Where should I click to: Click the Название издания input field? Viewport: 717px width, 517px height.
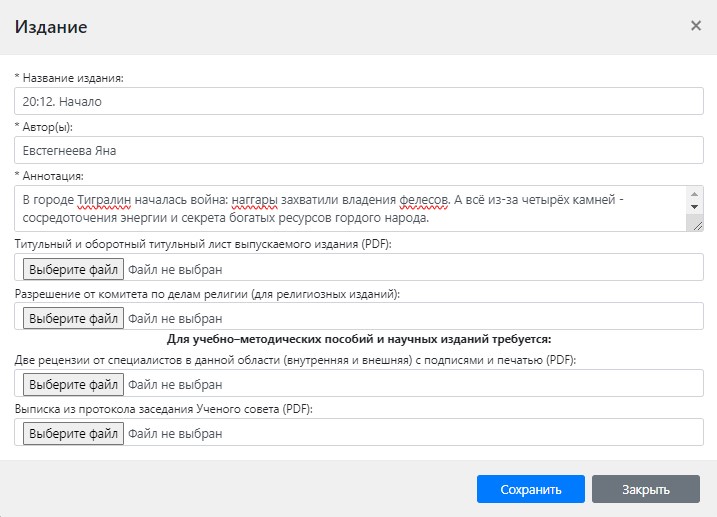359,101
